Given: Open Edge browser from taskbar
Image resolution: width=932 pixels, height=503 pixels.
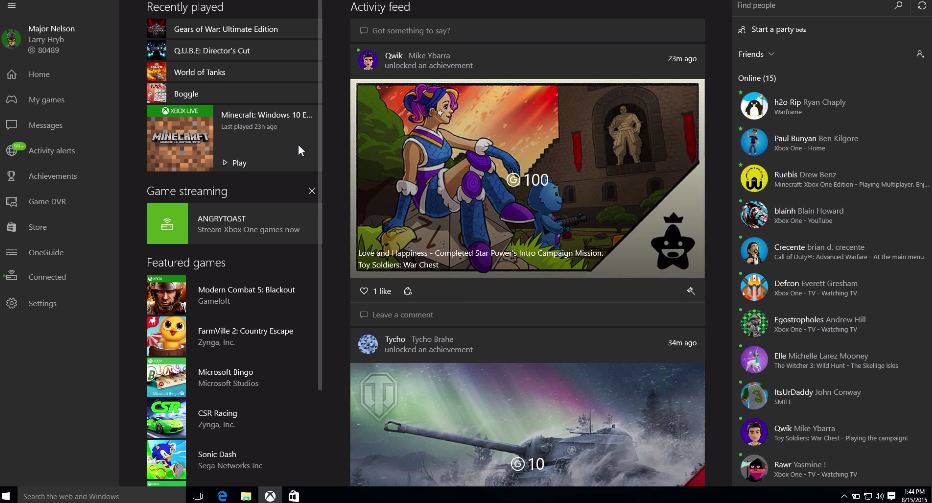Looking at the screenshot, I should [x=222, y=496].
